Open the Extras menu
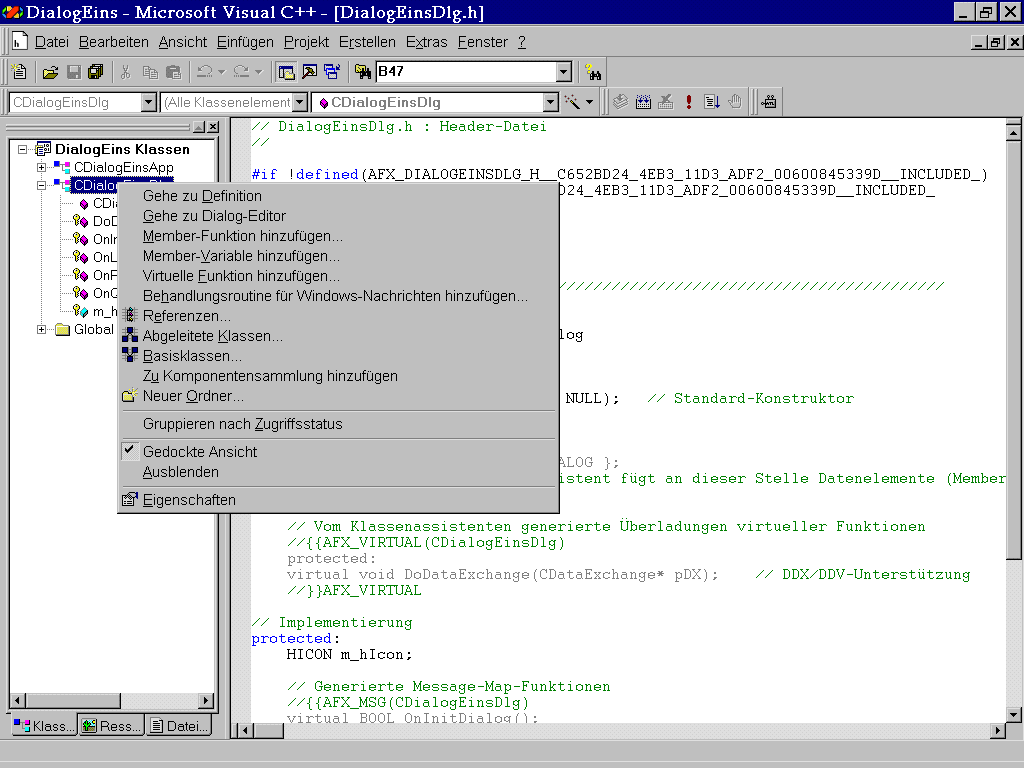 click(x=426, y=42)
